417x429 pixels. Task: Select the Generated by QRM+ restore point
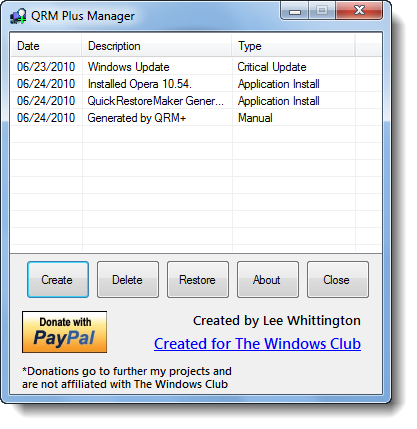[x=196, y=118]
